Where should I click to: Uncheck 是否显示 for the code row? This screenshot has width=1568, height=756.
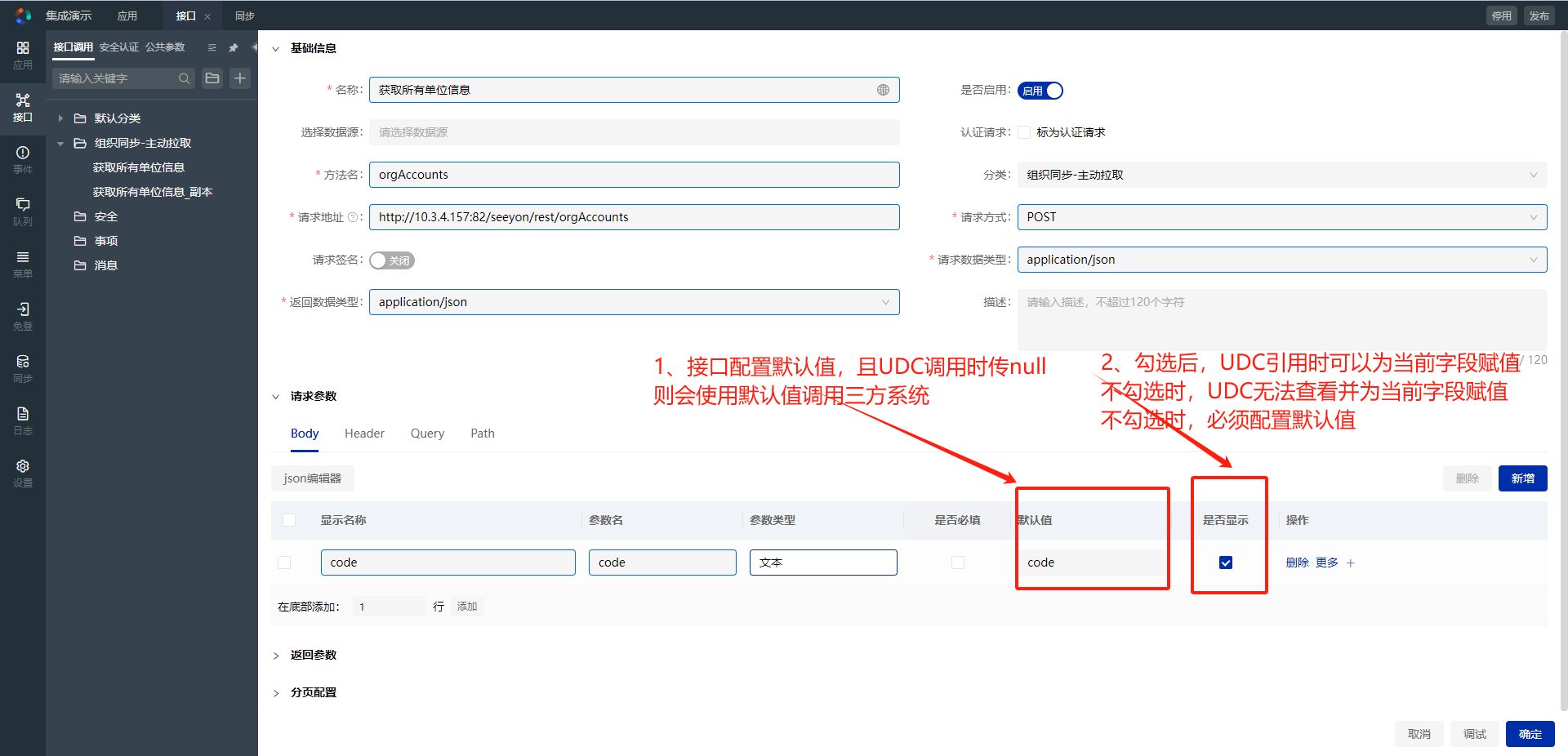pos(1226,563)
